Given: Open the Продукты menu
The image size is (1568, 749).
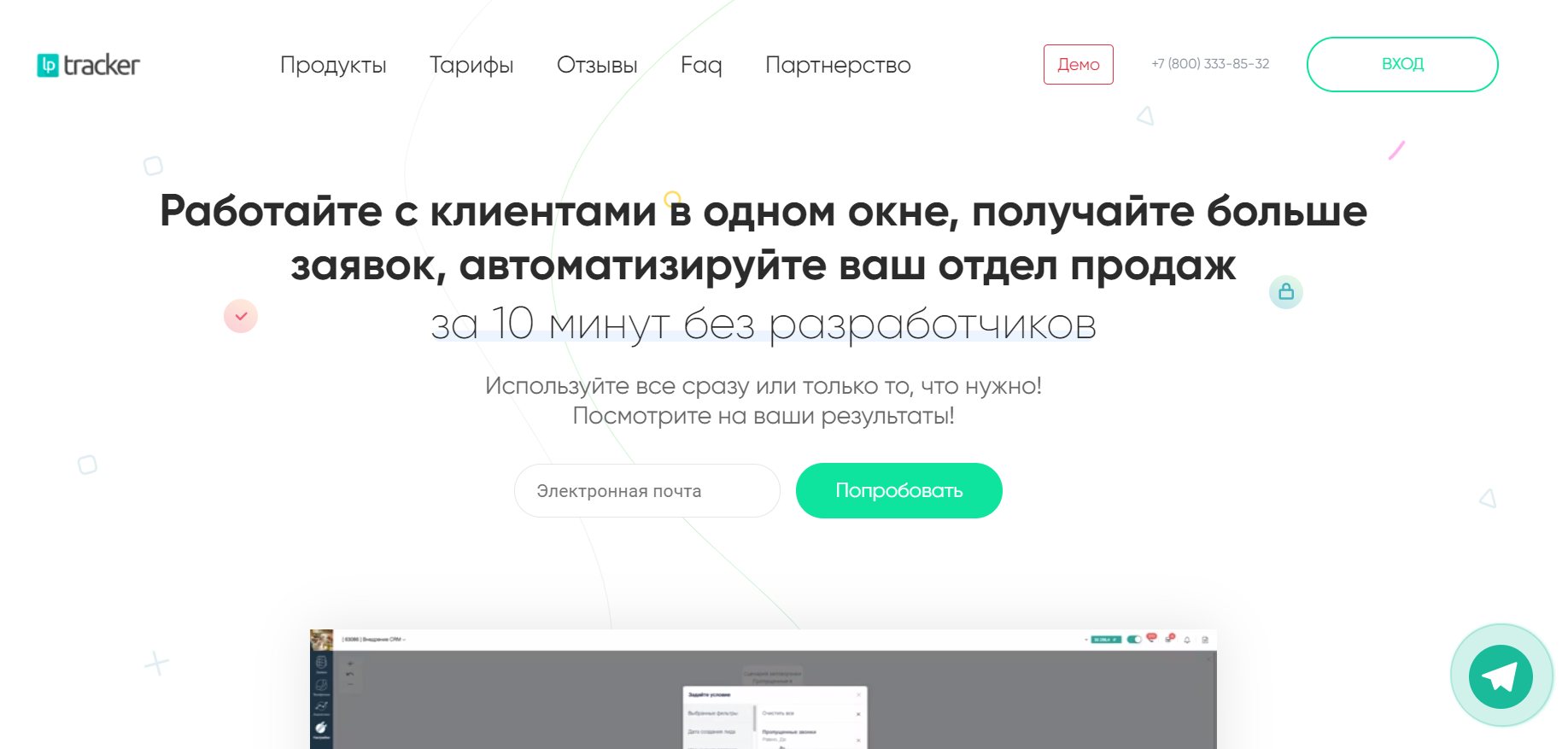Looking at the screenshot, I should tap(333, 65).
